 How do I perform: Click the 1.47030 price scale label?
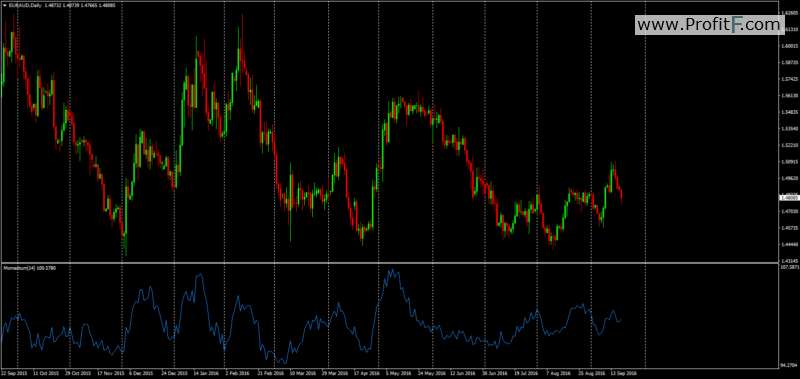click(x=790, y=211)
